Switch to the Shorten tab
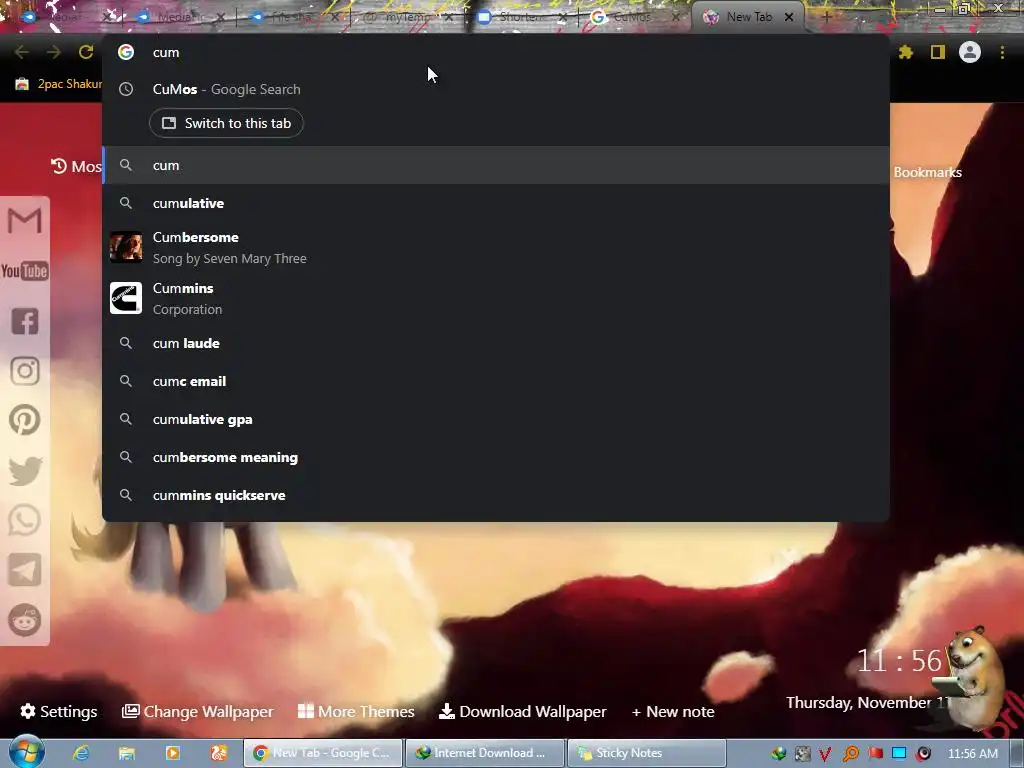Viewport: 1024px width, 768px height. point(521,17)
